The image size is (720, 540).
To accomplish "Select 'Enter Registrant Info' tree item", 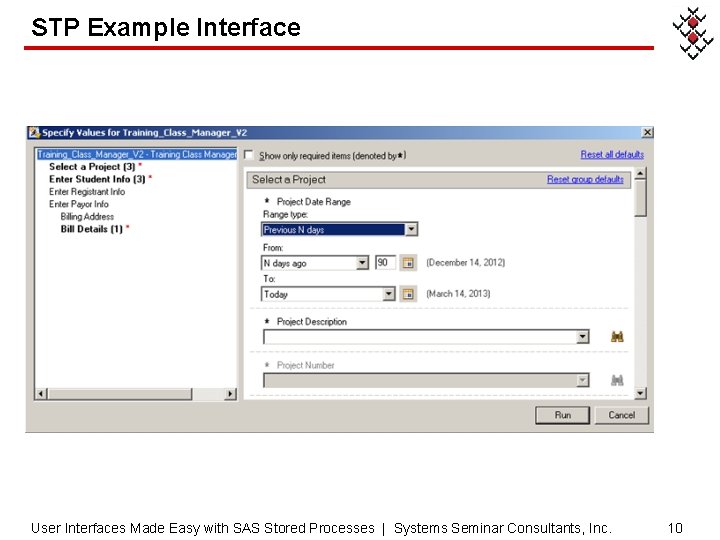I will point(87,191).
